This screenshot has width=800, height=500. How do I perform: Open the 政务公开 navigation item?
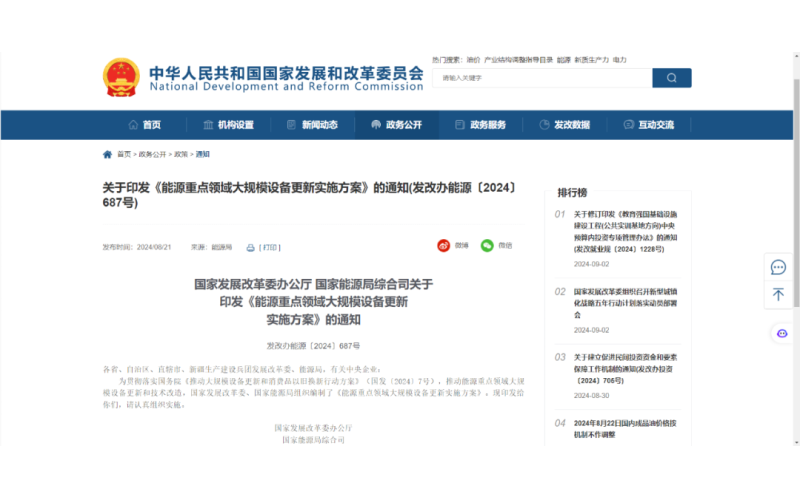(x=397, y=125)
